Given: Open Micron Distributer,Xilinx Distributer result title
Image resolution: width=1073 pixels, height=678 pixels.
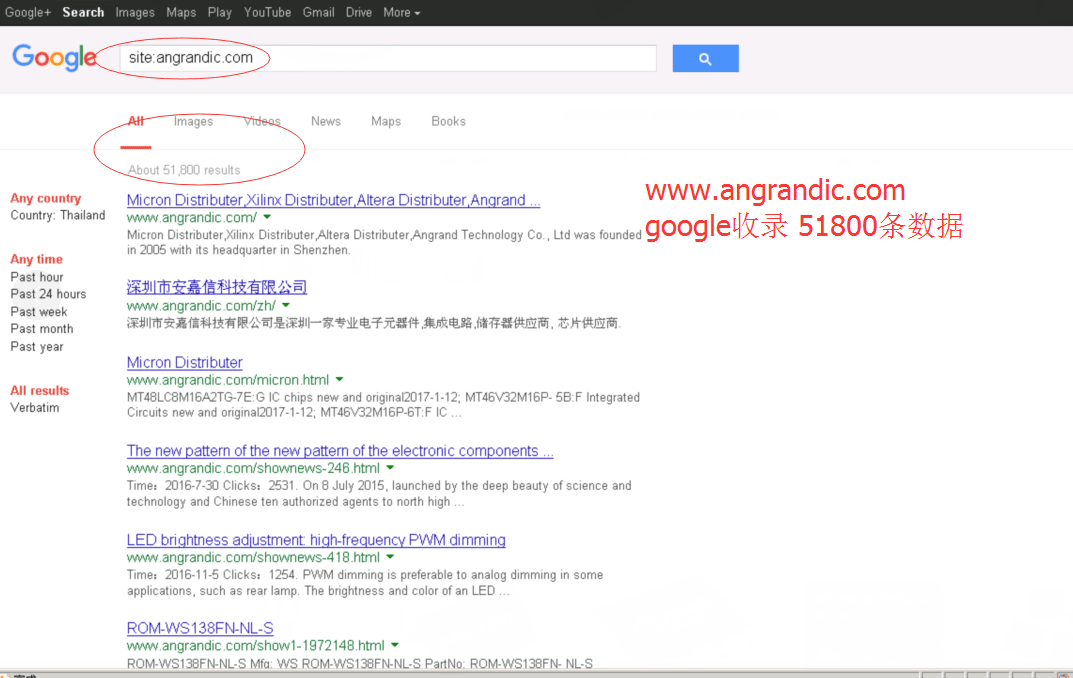Looking at the screenshot, I should tap(333, 200).
